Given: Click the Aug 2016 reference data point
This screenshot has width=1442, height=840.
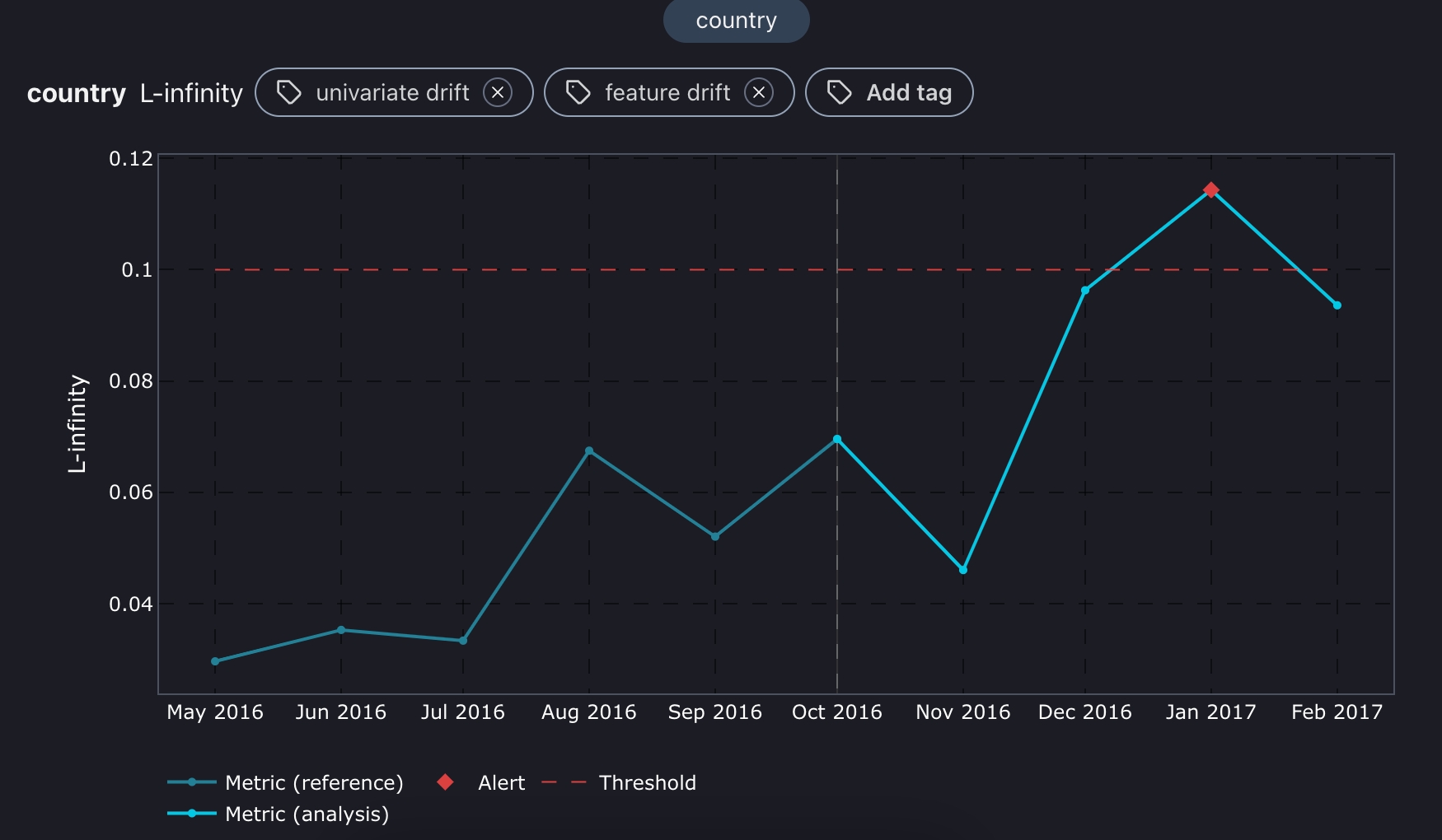Looking at the screenshot, I should pos(589,450).
